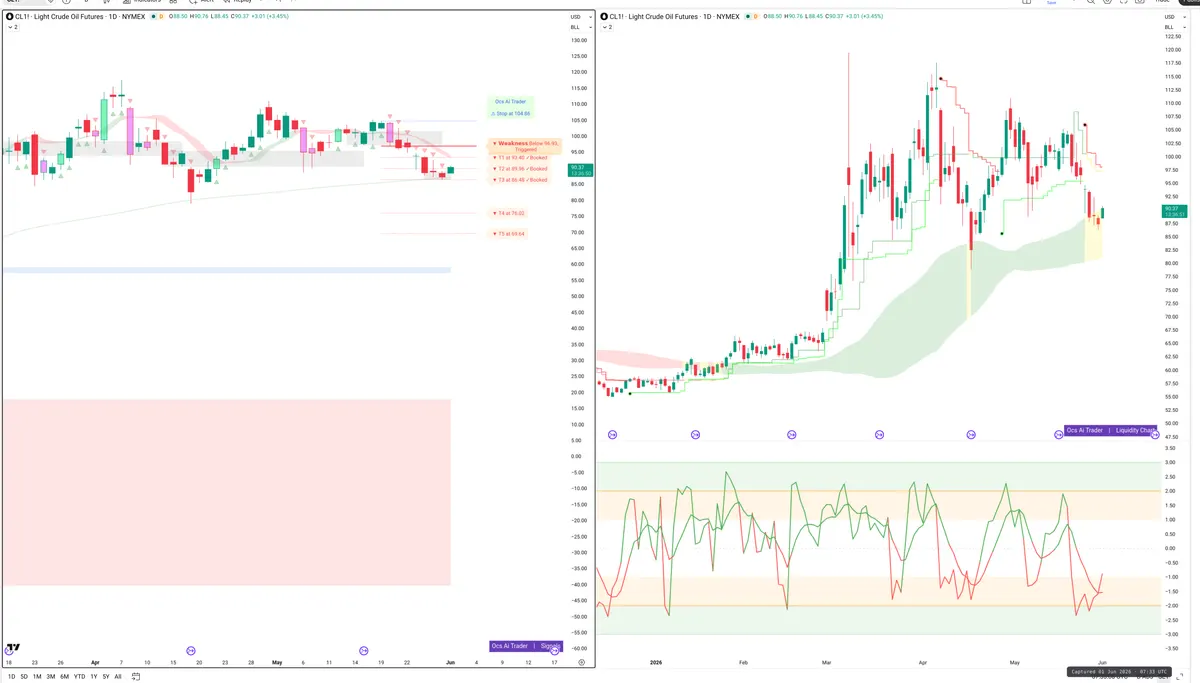
Task: Select the 5D date range
Action: coord(24,676)
